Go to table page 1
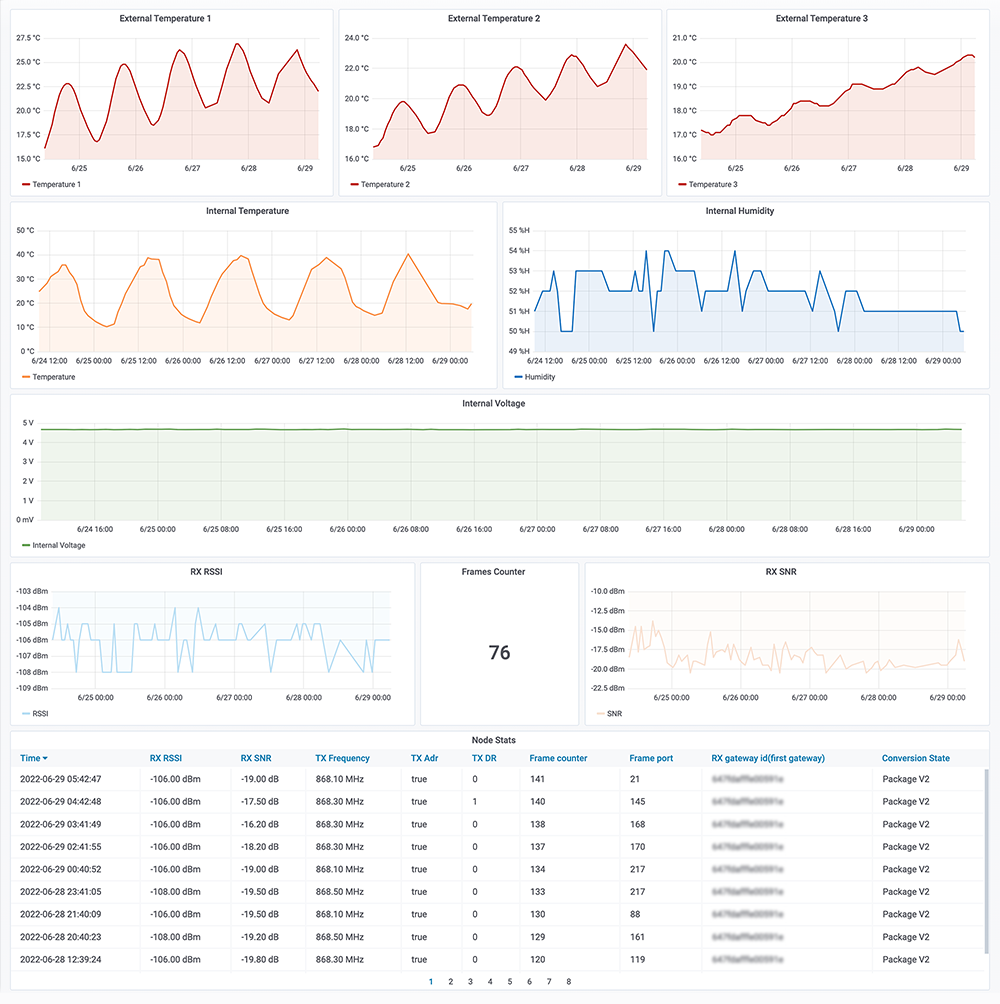The image size is (1000, 1004). tap(431, 982)
